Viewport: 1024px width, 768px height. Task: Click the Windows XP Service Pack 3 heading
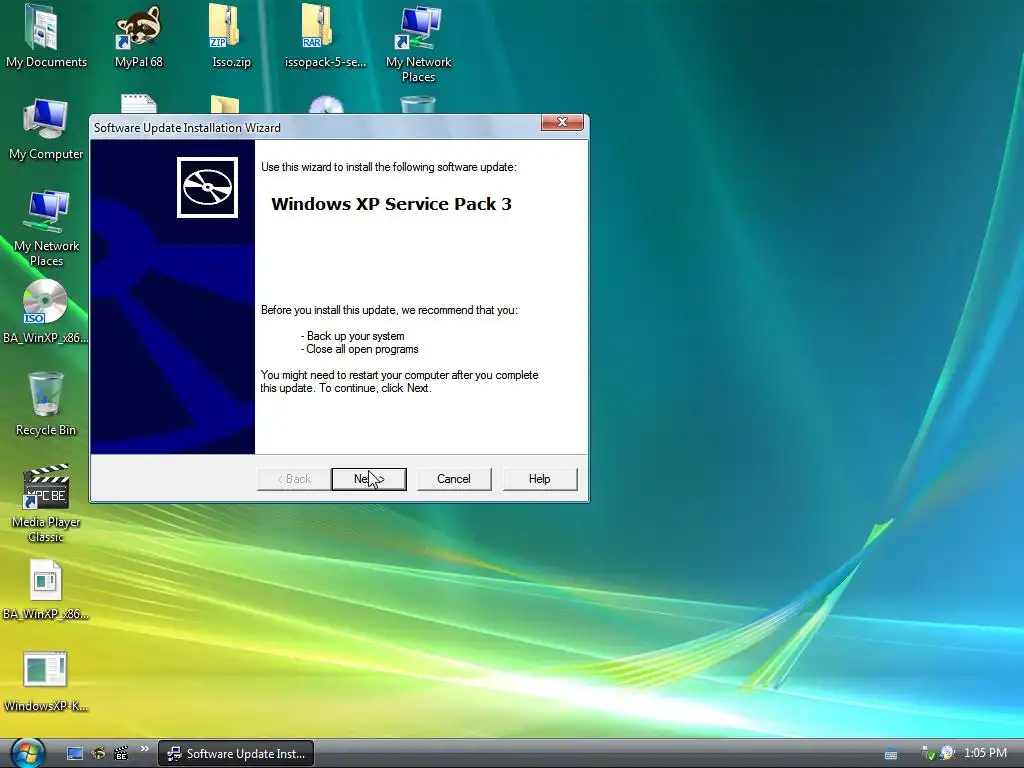click(391, 204)
